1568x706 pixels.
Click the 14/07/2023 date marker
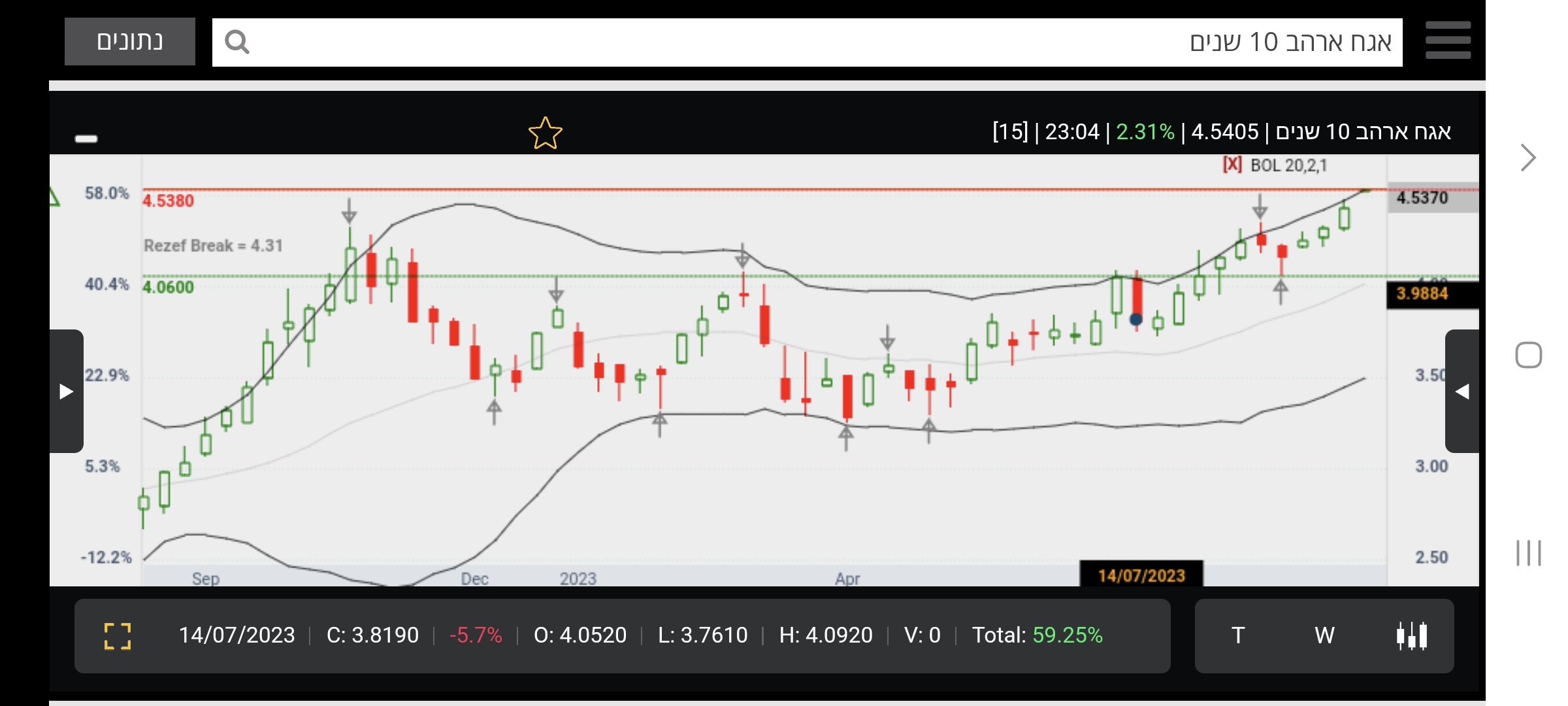click(1141, 575)
